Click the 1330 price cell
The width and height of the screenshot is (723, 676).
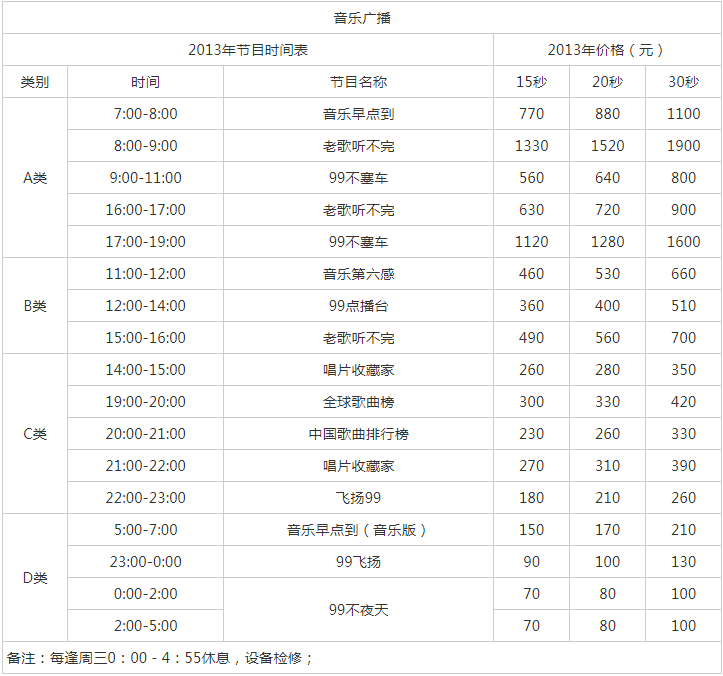pos(531,146)
